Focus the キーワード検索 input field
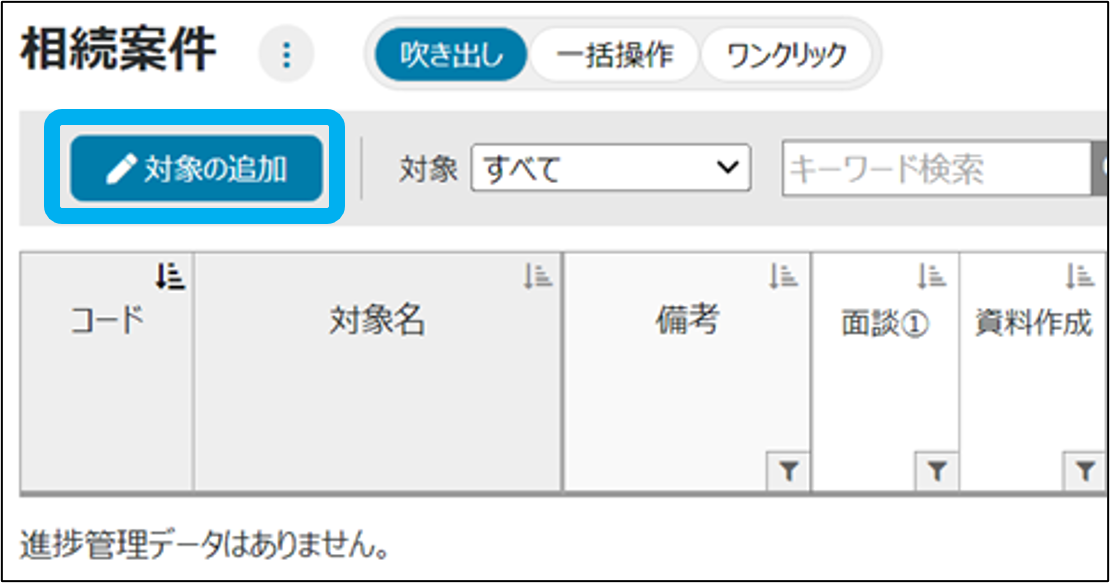This screenshot has width=1110, height=583. [935, 169]
